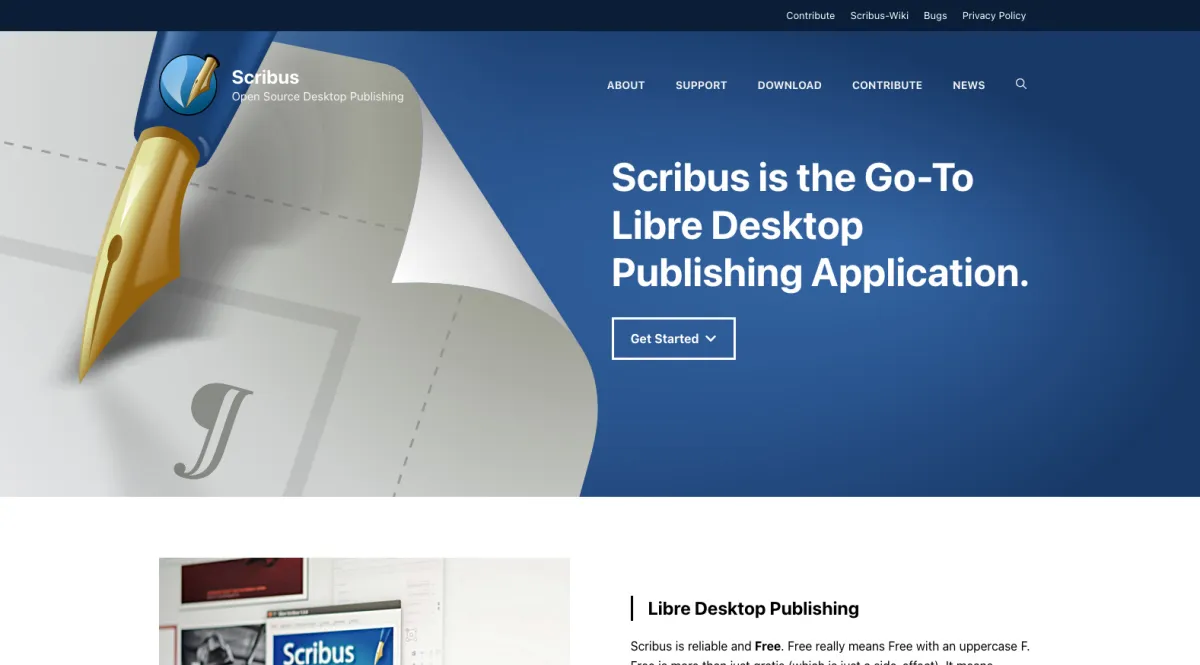
Task: View the Privacy Policy page
Action: pos(994,16)
